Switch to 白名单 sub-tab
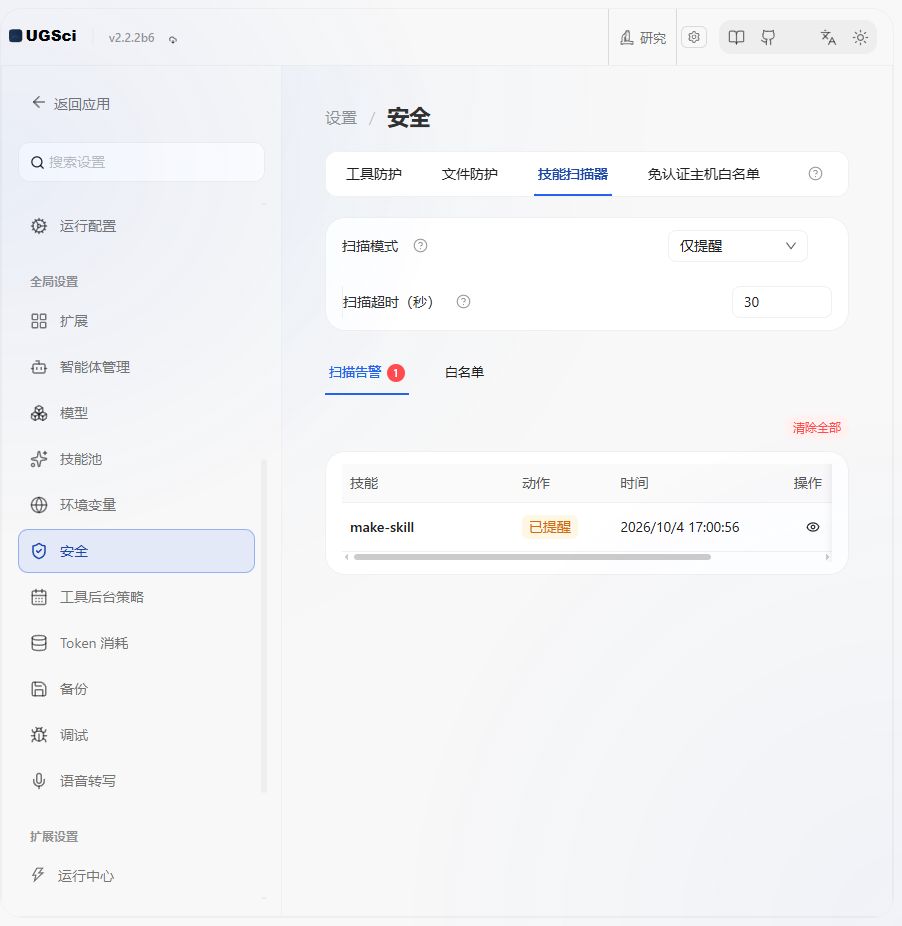 coord(464,373)
